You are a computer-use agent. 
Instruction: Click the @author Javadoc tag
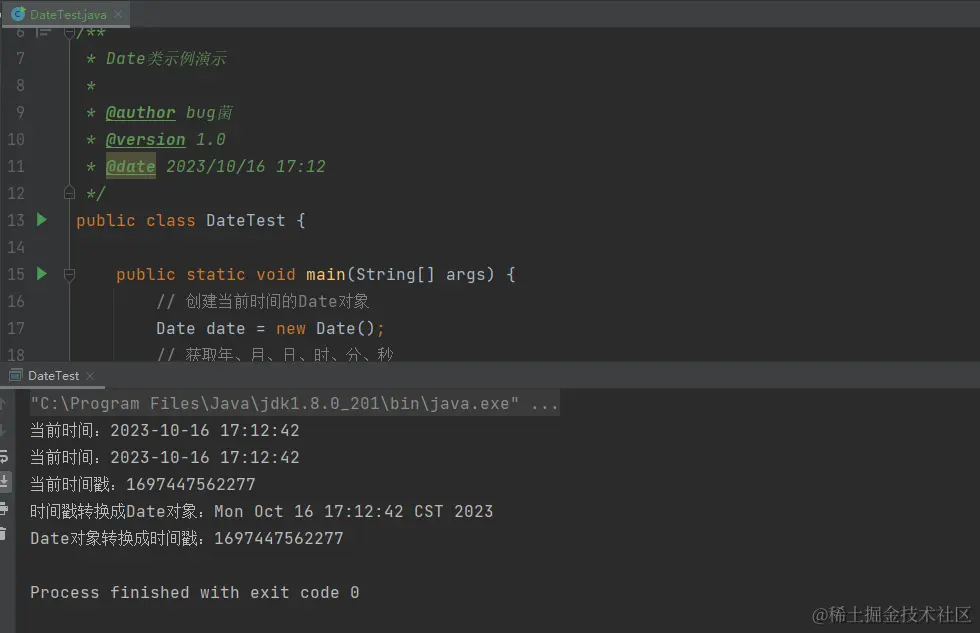pyautogui.click(x=141, y=112)
